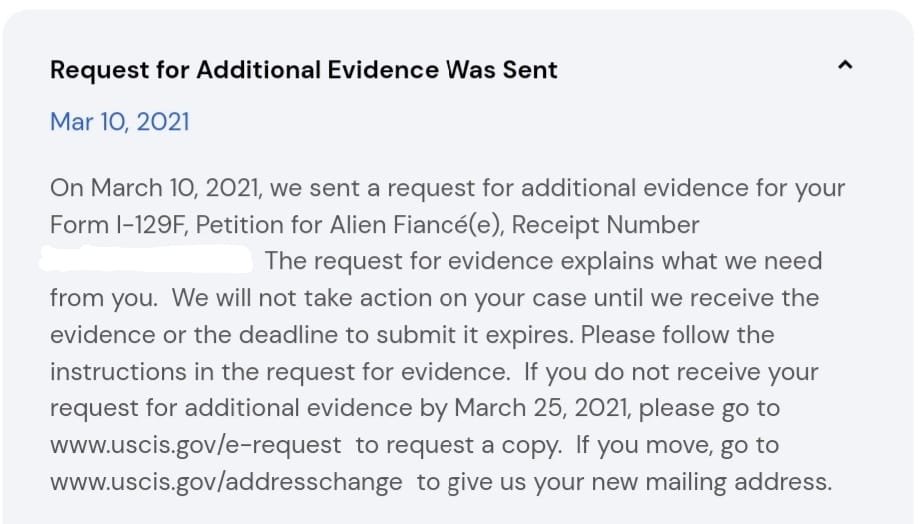This screenshot has width=921, height=524.
Task: Click 'If you move, go to' text
Action: coord(677,445)
